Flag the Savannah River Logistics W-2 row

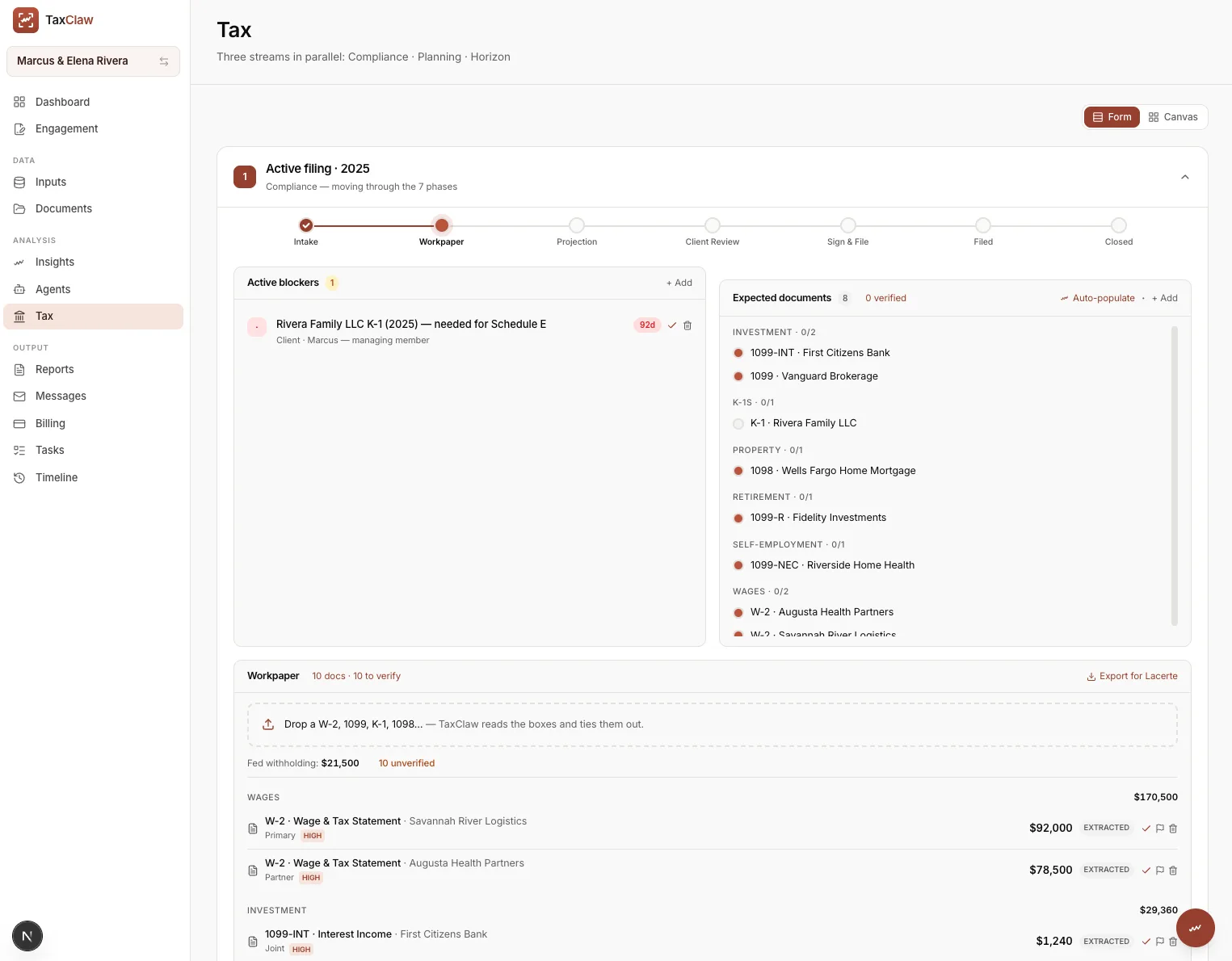pyautogui.click(x=1159, y=829)
